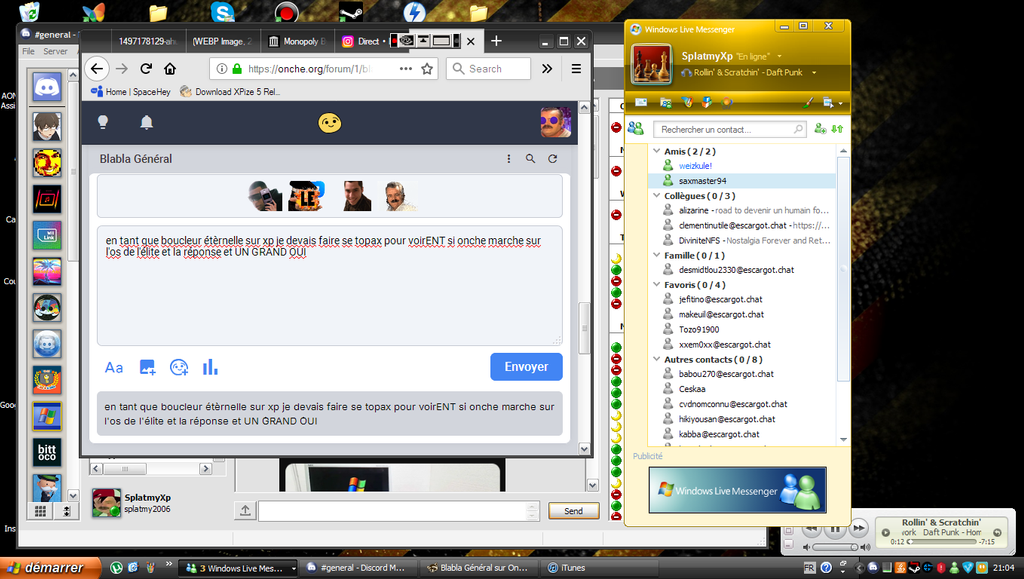Open the File menu in Discord Messenger
Viewport: 1024px width, 579px height.
pos(28,51)
